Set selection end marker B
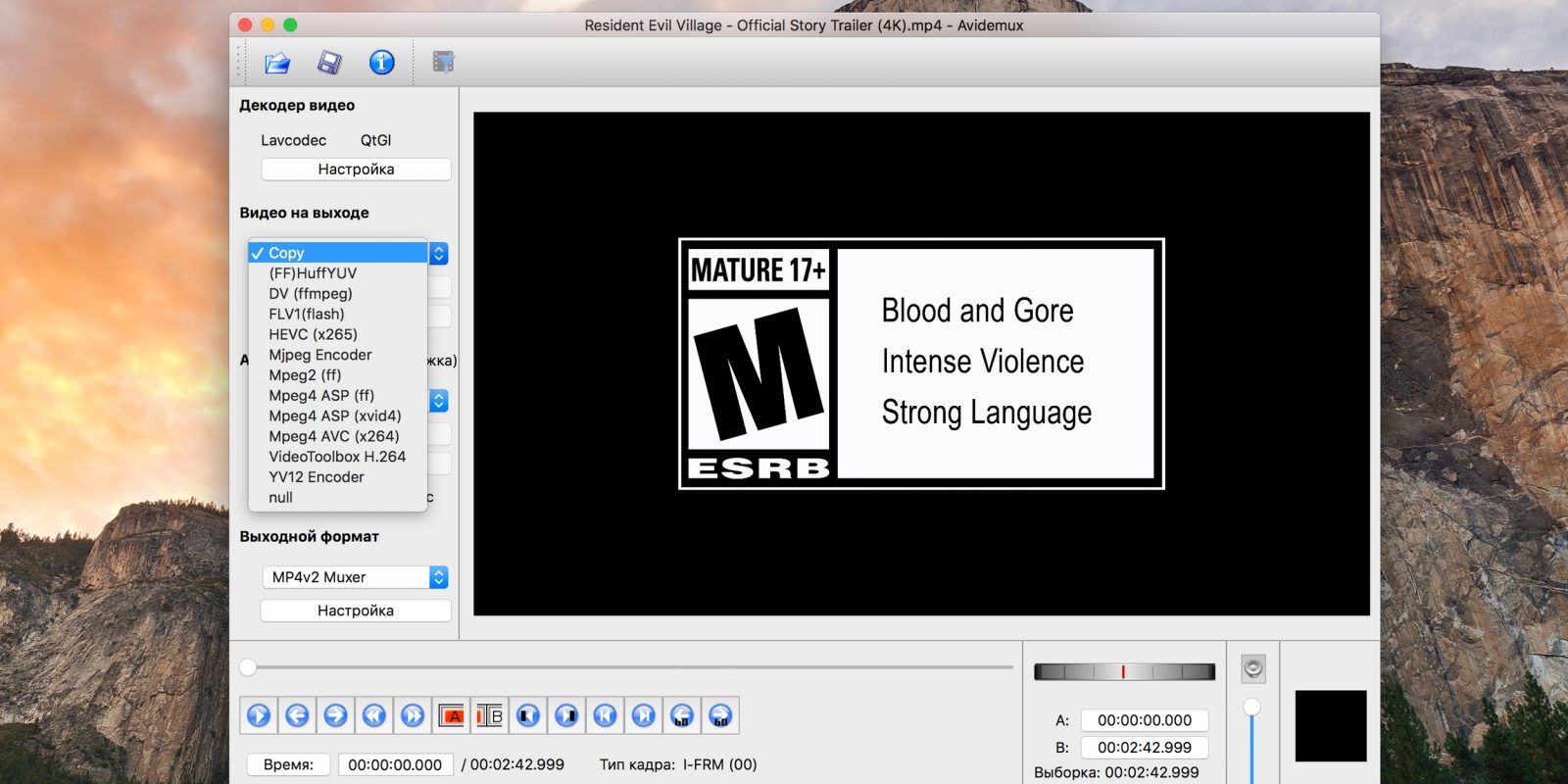The width and height of the screenshot is (1568, 784). [490, 715]
